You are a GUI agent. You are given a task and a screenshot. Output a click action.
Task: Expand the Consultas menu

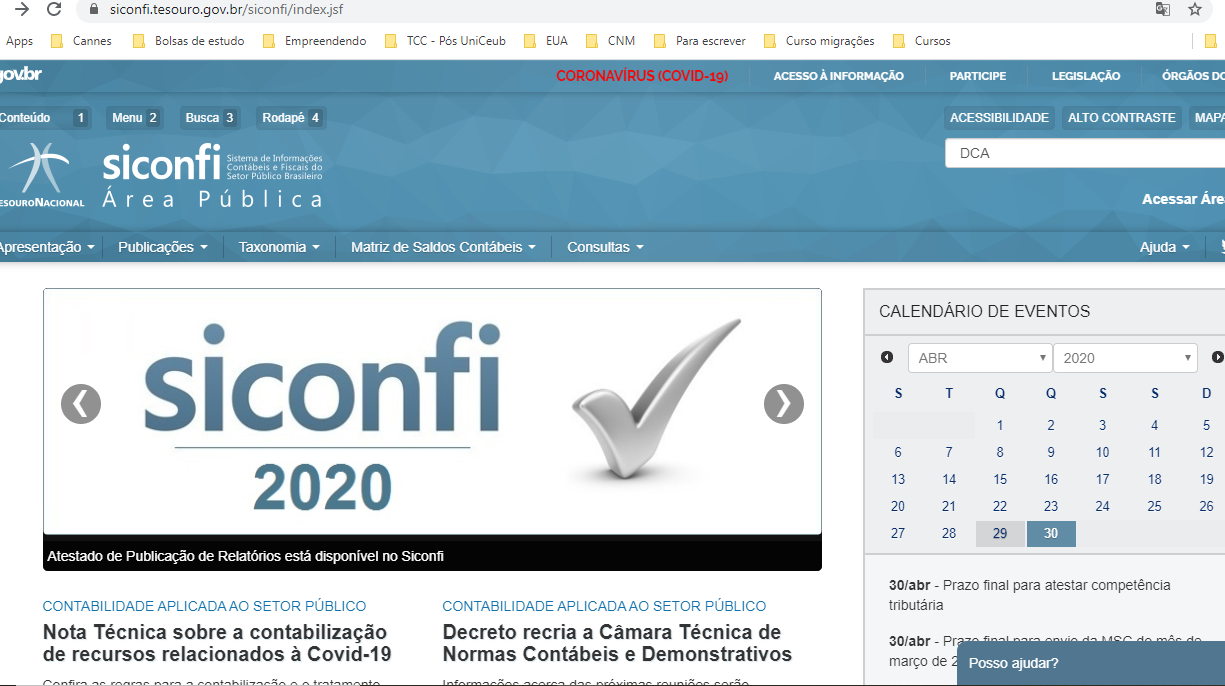click(x=605, y=247)
